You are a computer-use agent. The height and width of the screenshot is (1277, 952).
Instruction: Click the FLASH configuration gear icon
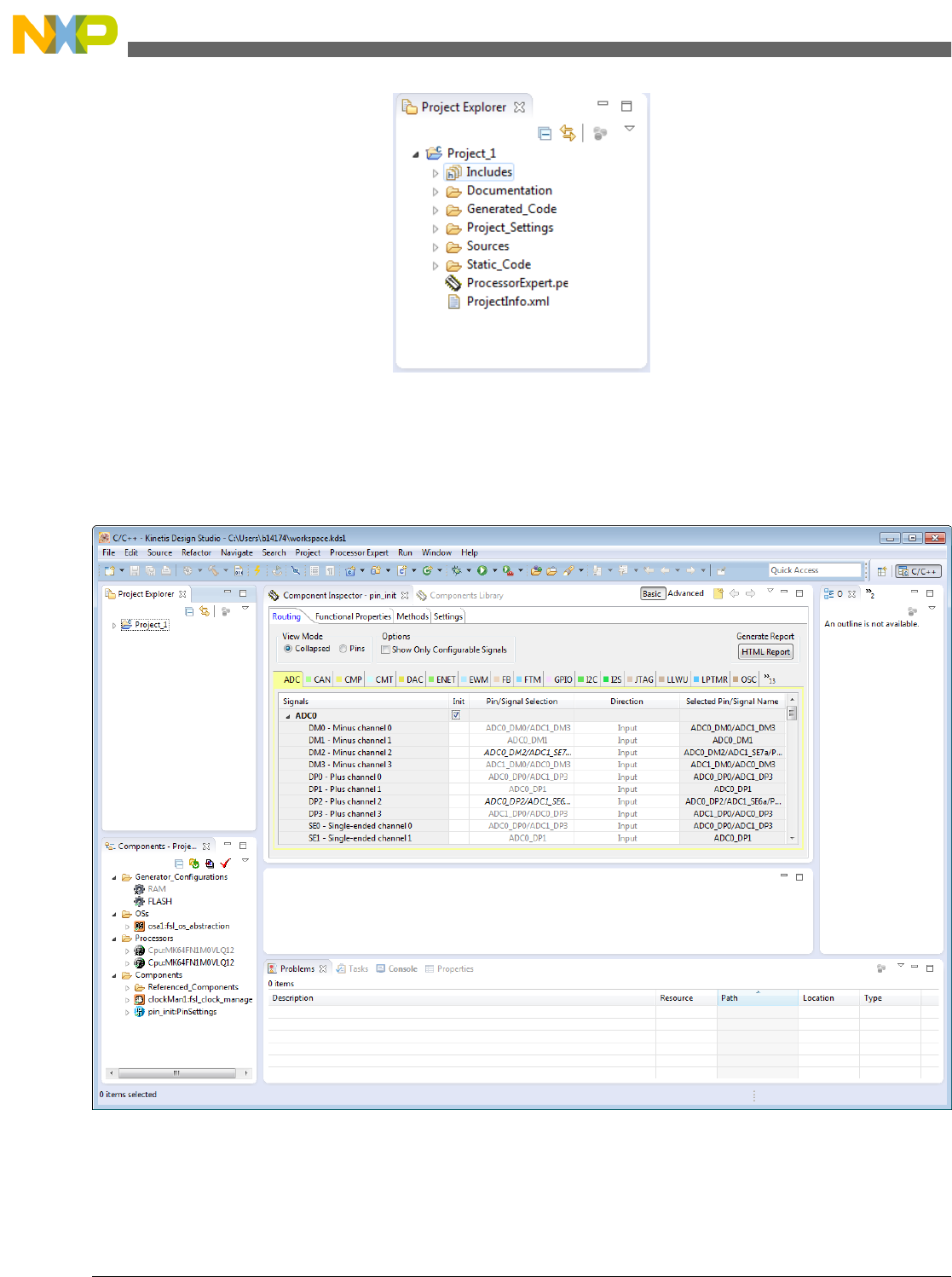click(139, 901)
